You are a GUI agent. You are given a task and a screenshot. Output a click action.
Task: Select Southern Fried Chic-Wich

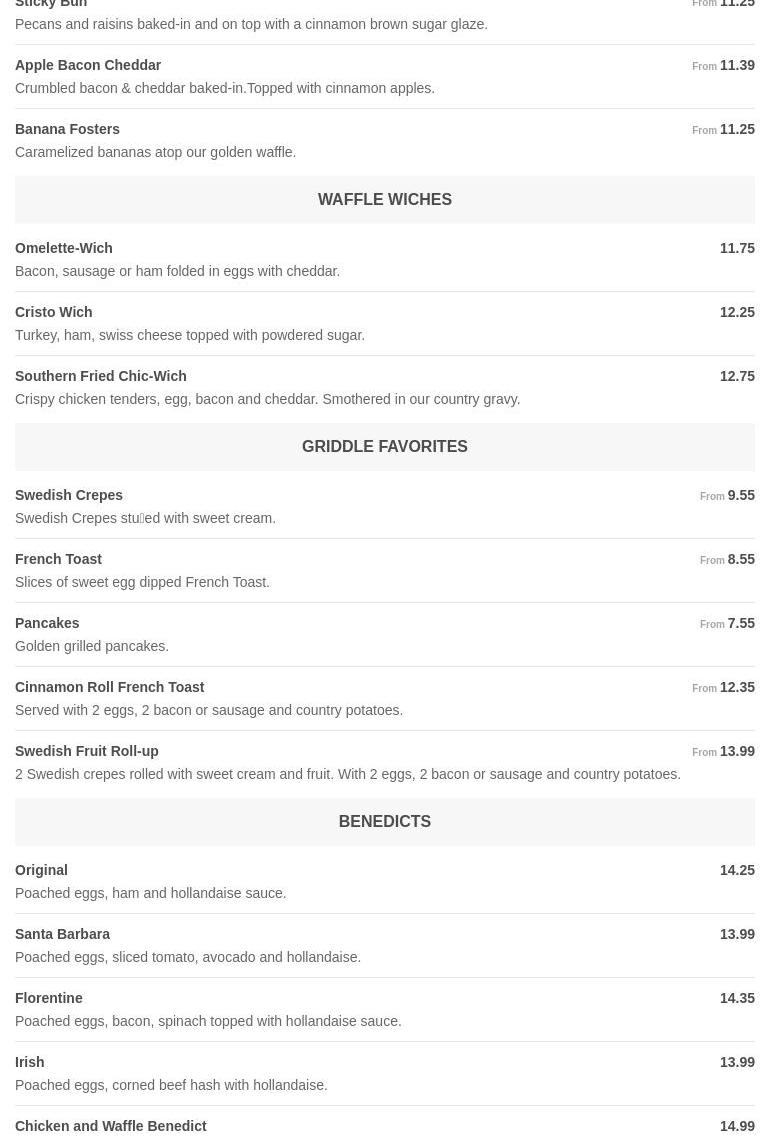101,377
